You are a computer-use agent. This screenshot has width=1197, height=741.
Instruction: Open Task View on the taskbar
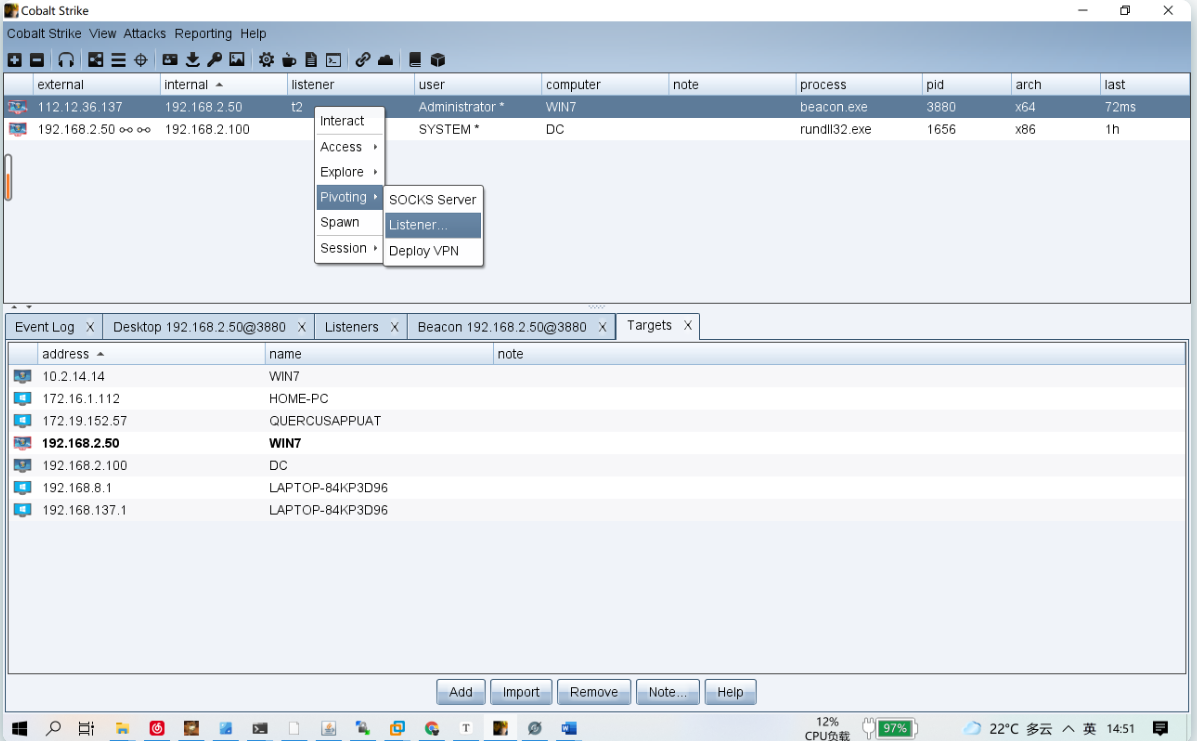pos(86,728)
